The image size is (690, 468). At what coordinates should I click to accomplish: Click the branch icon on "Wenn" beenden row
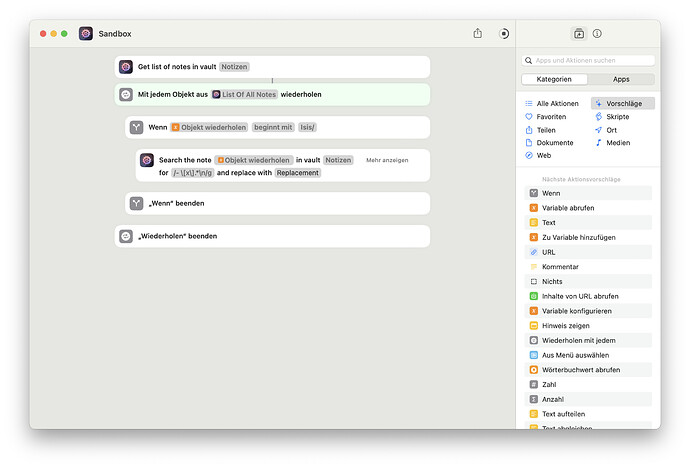click(136, 203)
